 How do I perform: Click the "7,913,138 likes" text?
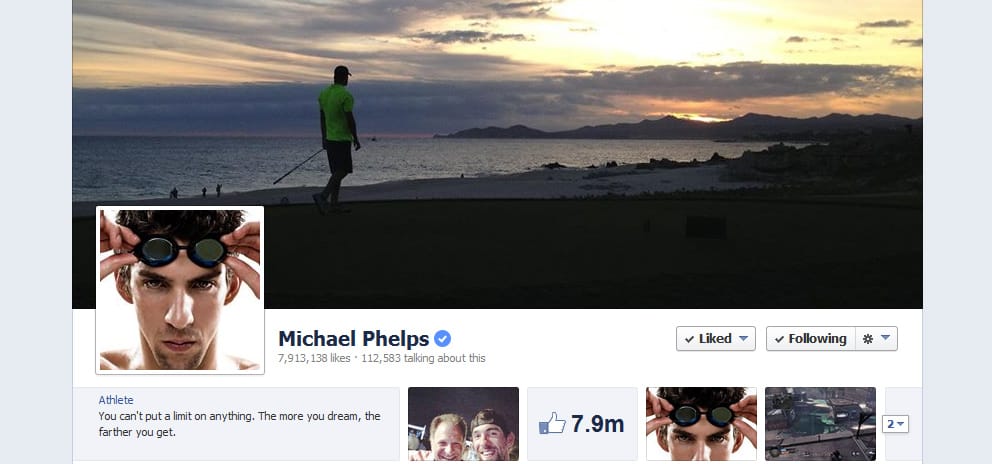(x=314, y=358)
